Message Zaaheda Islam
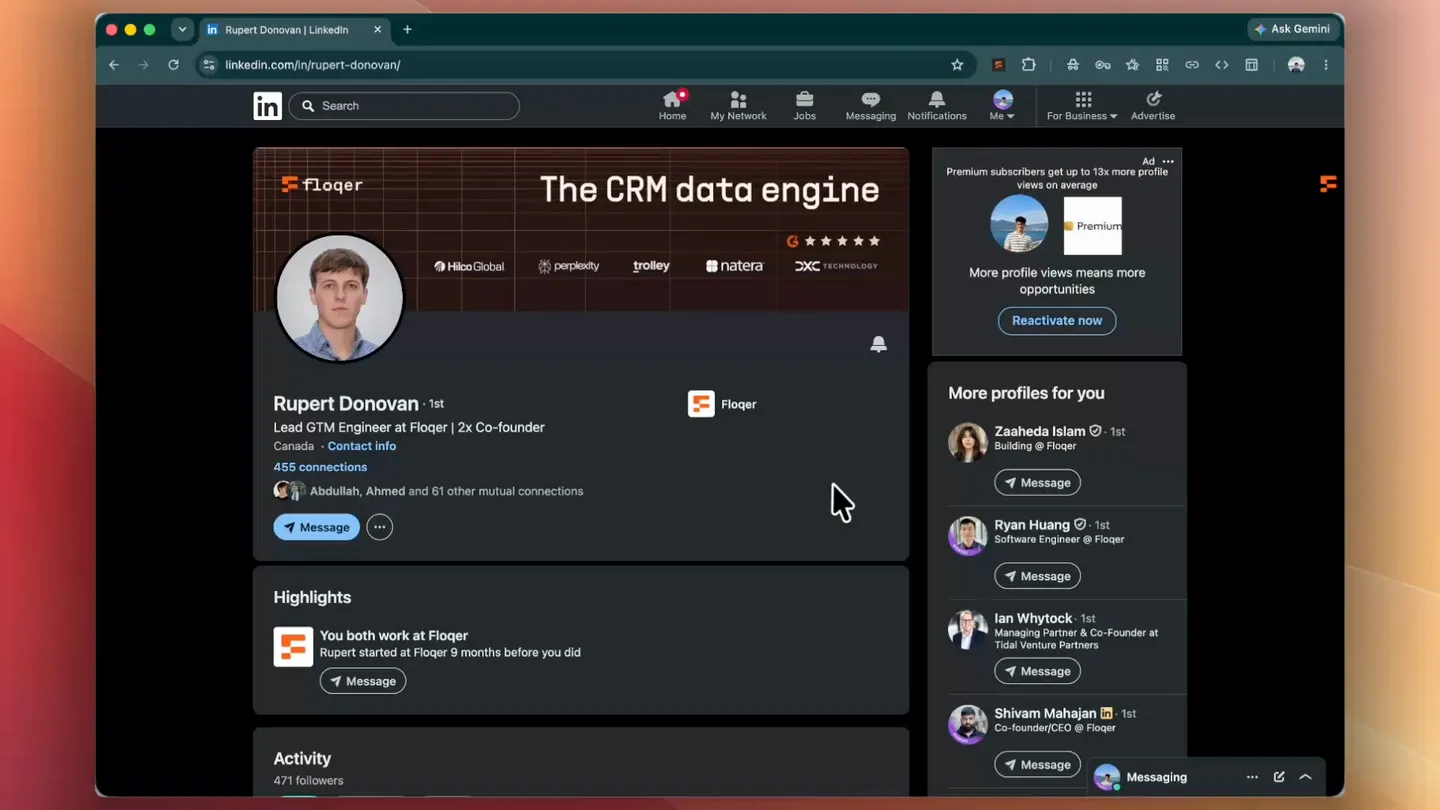The height and width of the screenshot is (810, 1440). pos(1037,483)
